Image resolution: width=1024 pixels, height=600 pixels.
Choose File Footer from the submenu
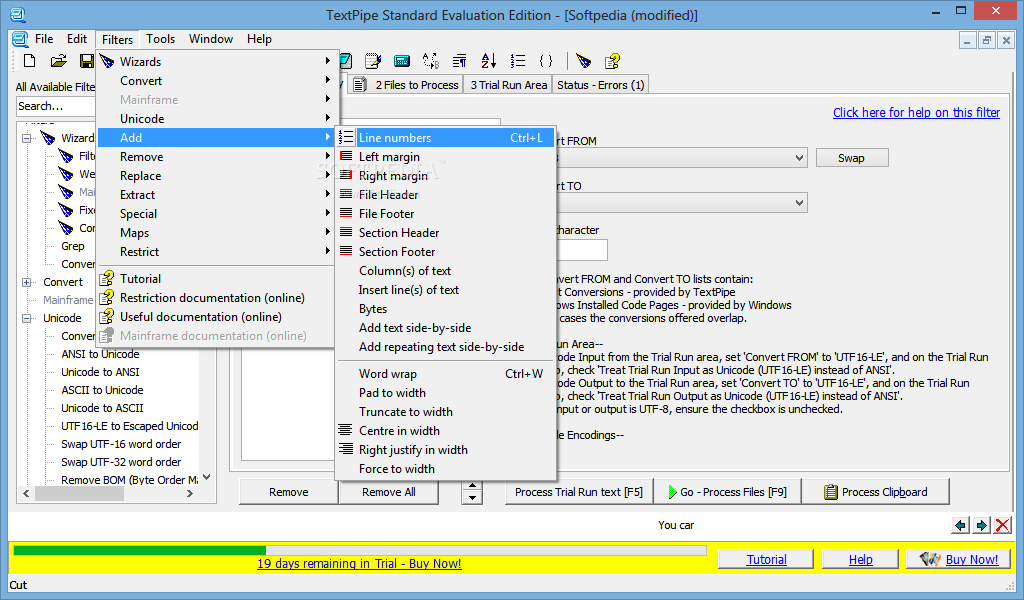pos(446,213)
